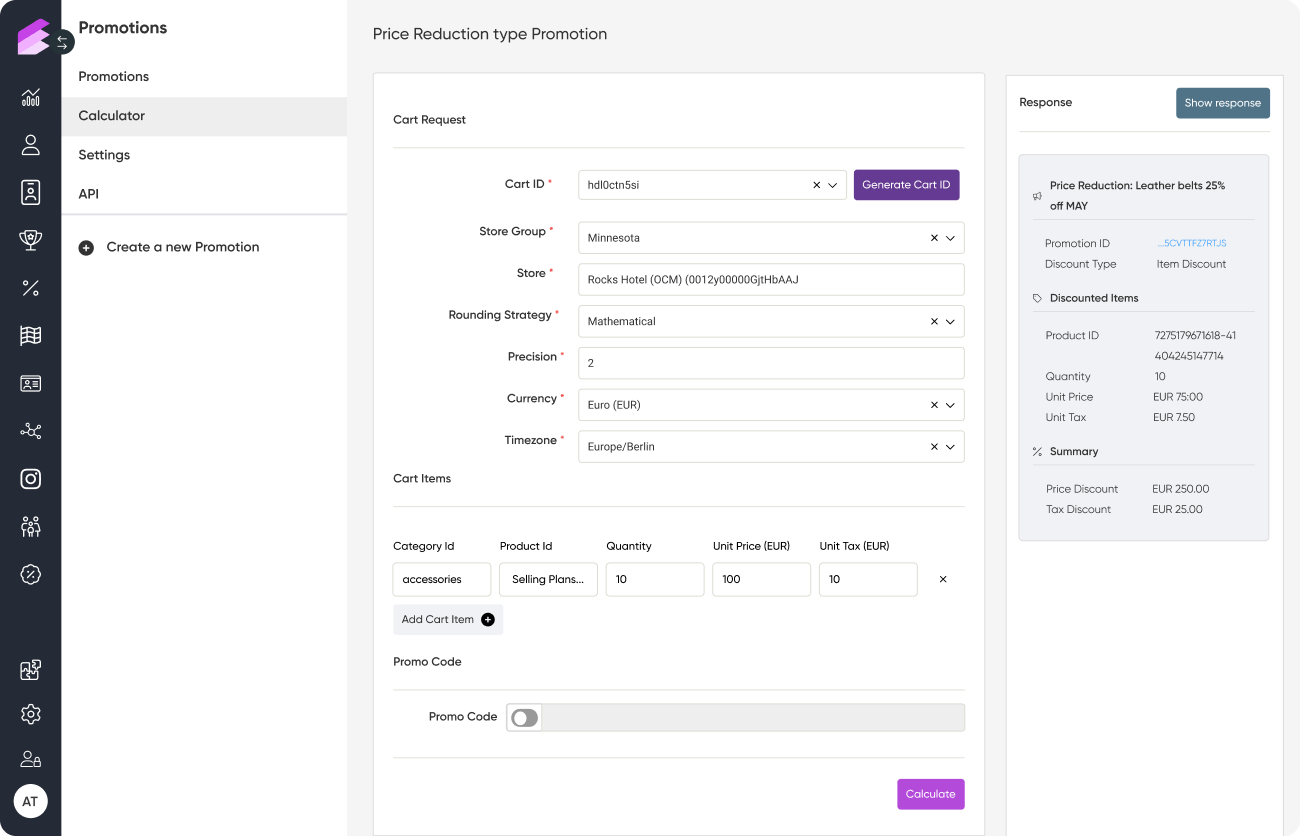Click the trophy icon in sidebar
This screenshot has width=1300, height=836.
(30, 240)
